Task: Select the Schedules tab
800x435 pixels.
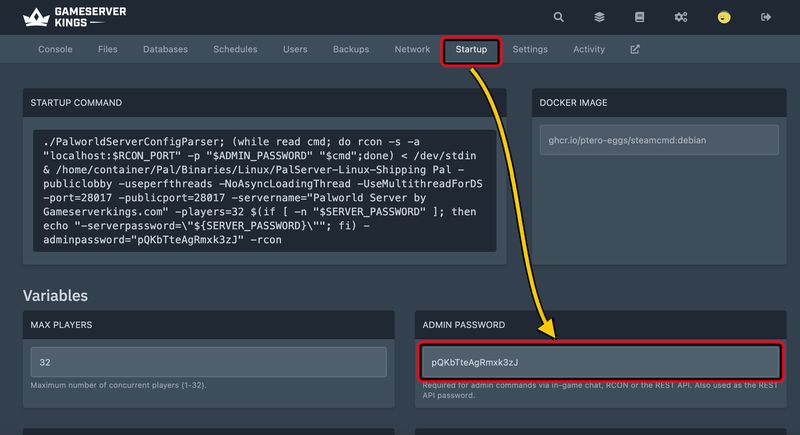Action: [235, 49]
